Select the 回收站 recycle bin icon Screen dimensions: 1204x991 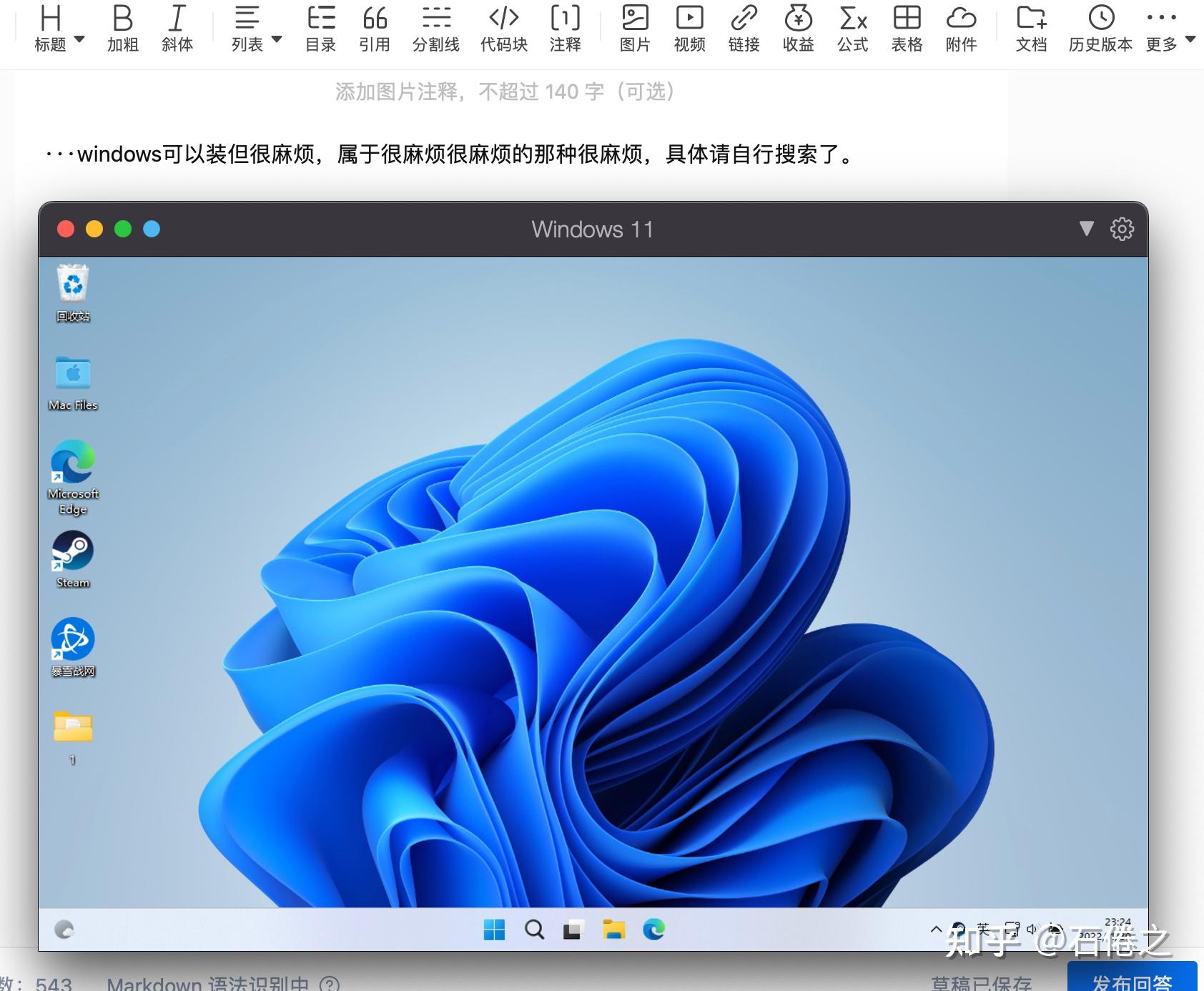tap(73, 294)
